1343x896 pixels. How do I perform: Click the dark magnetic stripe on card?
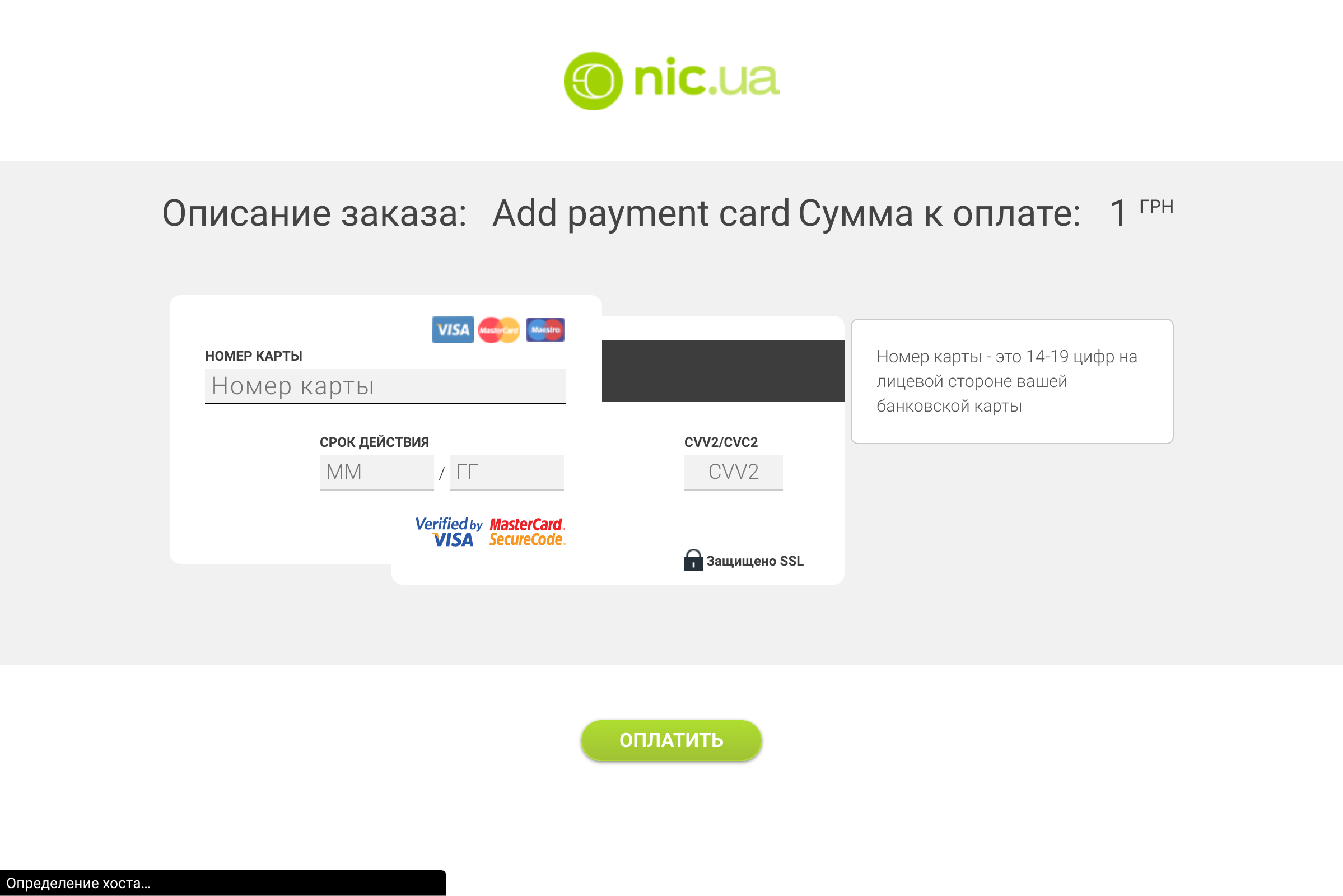tap(723, 371)
